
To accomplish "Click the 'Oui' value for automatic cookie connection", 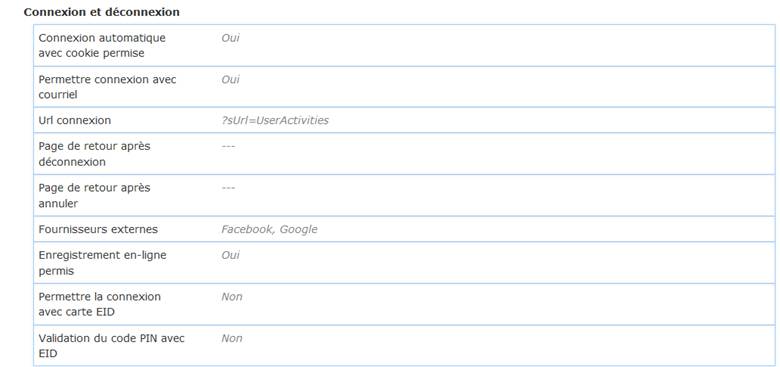I will pos(230,37).
